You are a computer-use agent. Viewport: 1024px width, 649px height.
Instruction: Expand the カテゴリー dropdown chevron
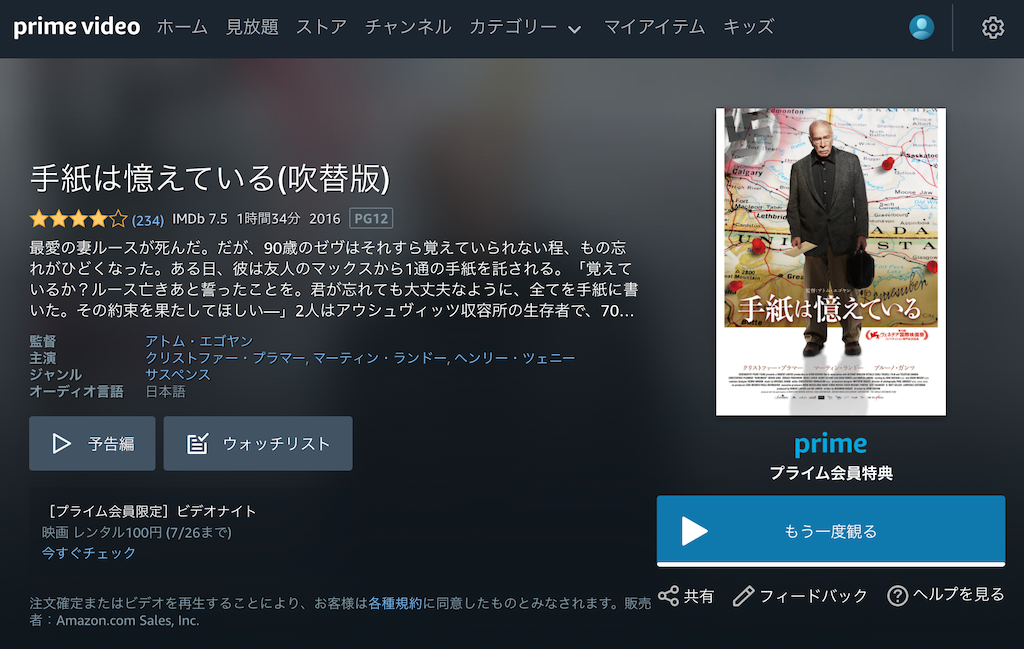pyautogui.click(x=575, y=29)
